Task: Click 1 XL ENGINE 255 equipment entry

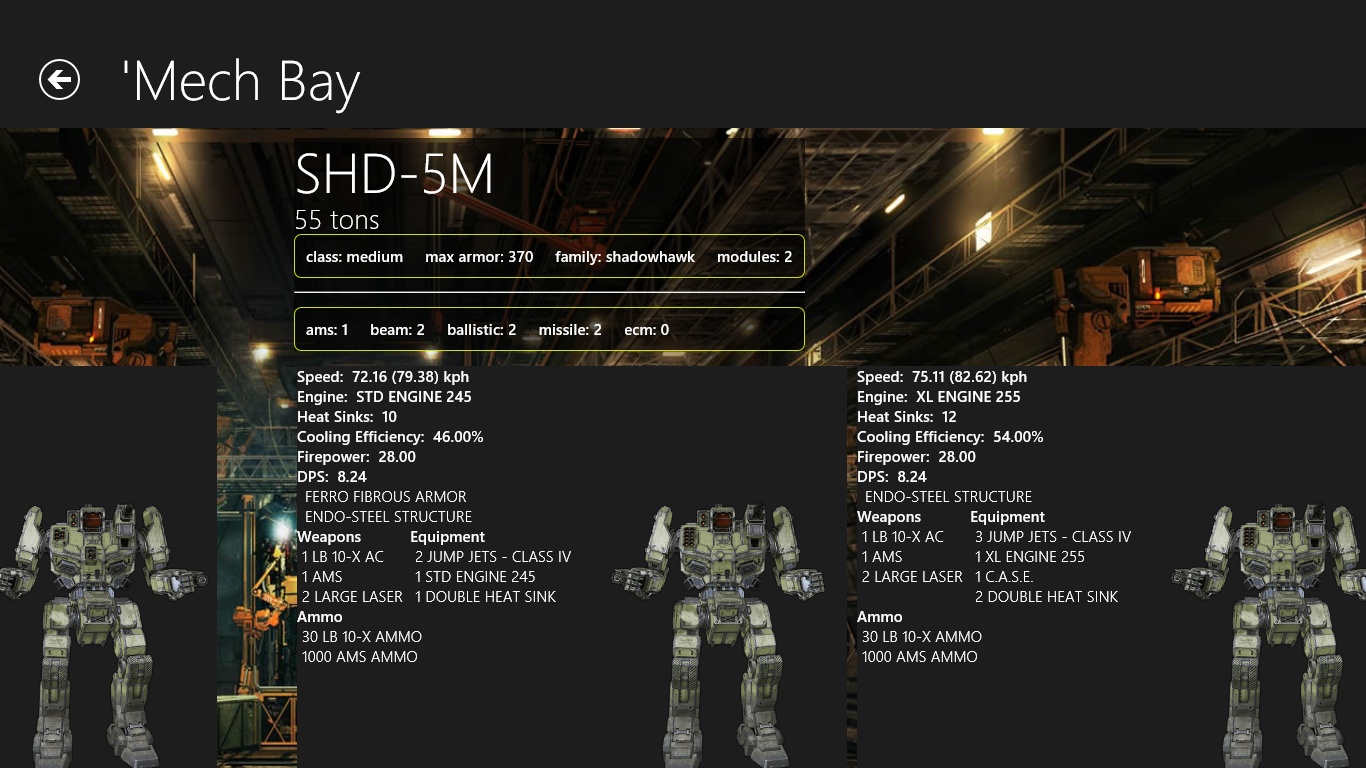Action: [x=1030, y=557]
